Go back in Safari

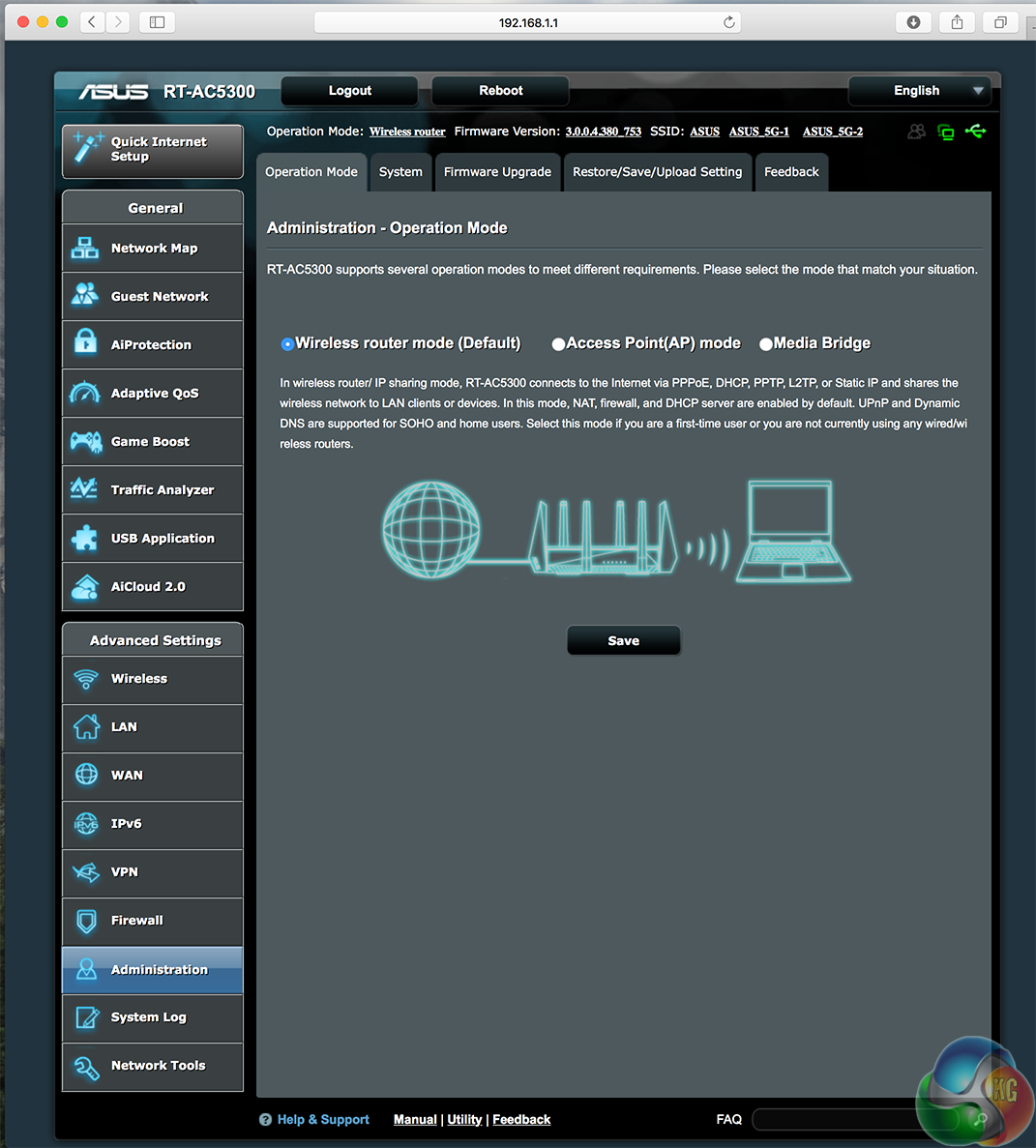[x=92, y=22]
